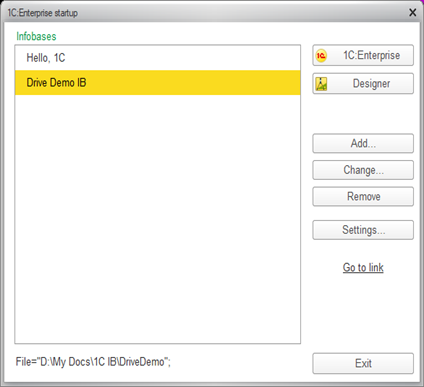424x387 pixels.
Task: Click the green Infobases heading
Action: click(x=36, y=36)
